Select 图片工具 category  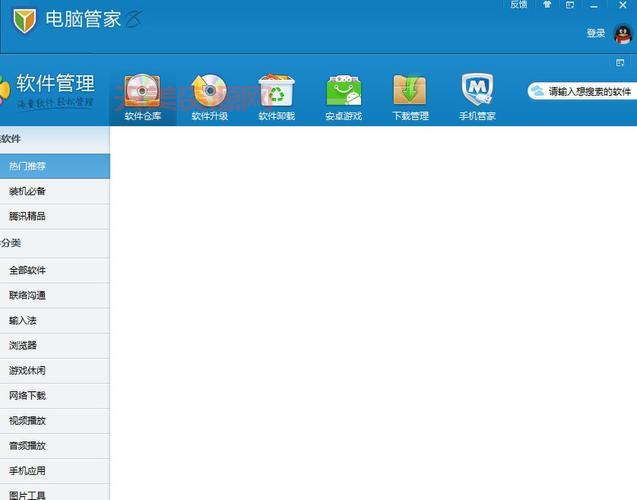click(x=55, y=492)
